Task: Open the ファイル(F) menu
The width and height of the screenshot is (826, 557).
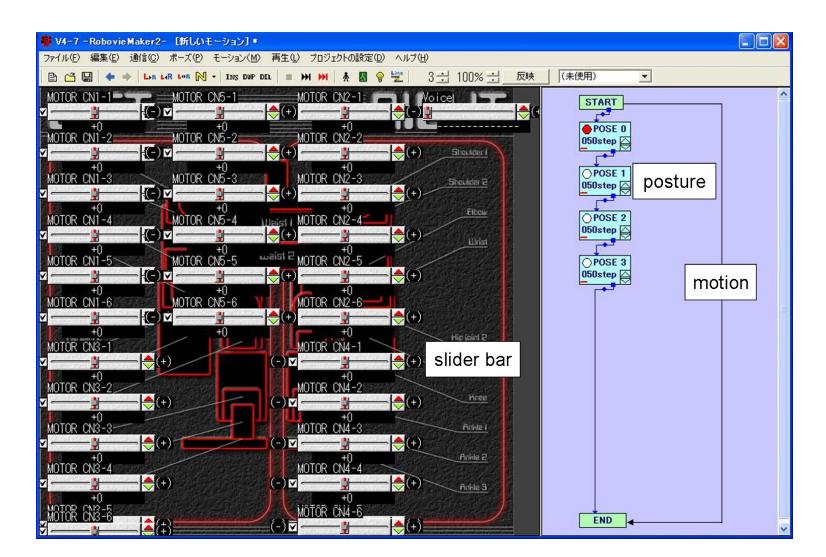Action: point(61,58)
